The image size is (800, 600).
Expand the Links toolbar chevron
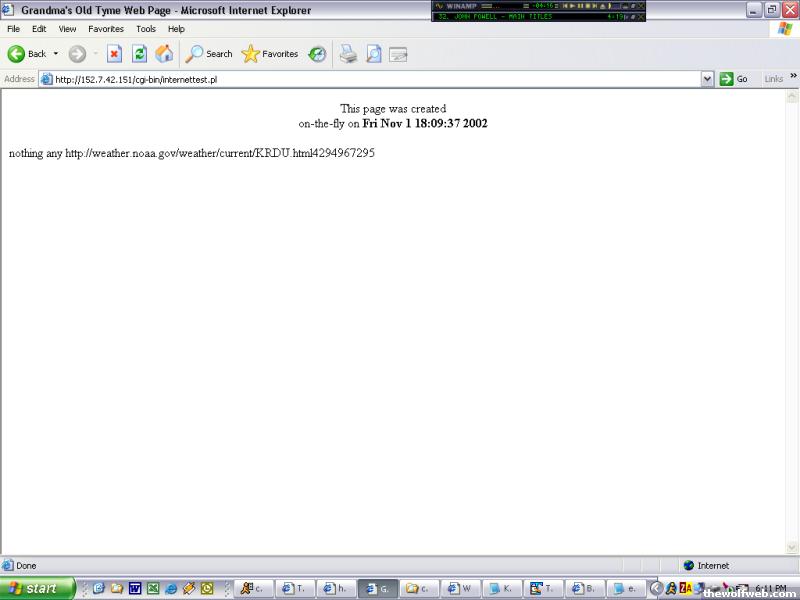pyautogui.click(x=794, y=76)
